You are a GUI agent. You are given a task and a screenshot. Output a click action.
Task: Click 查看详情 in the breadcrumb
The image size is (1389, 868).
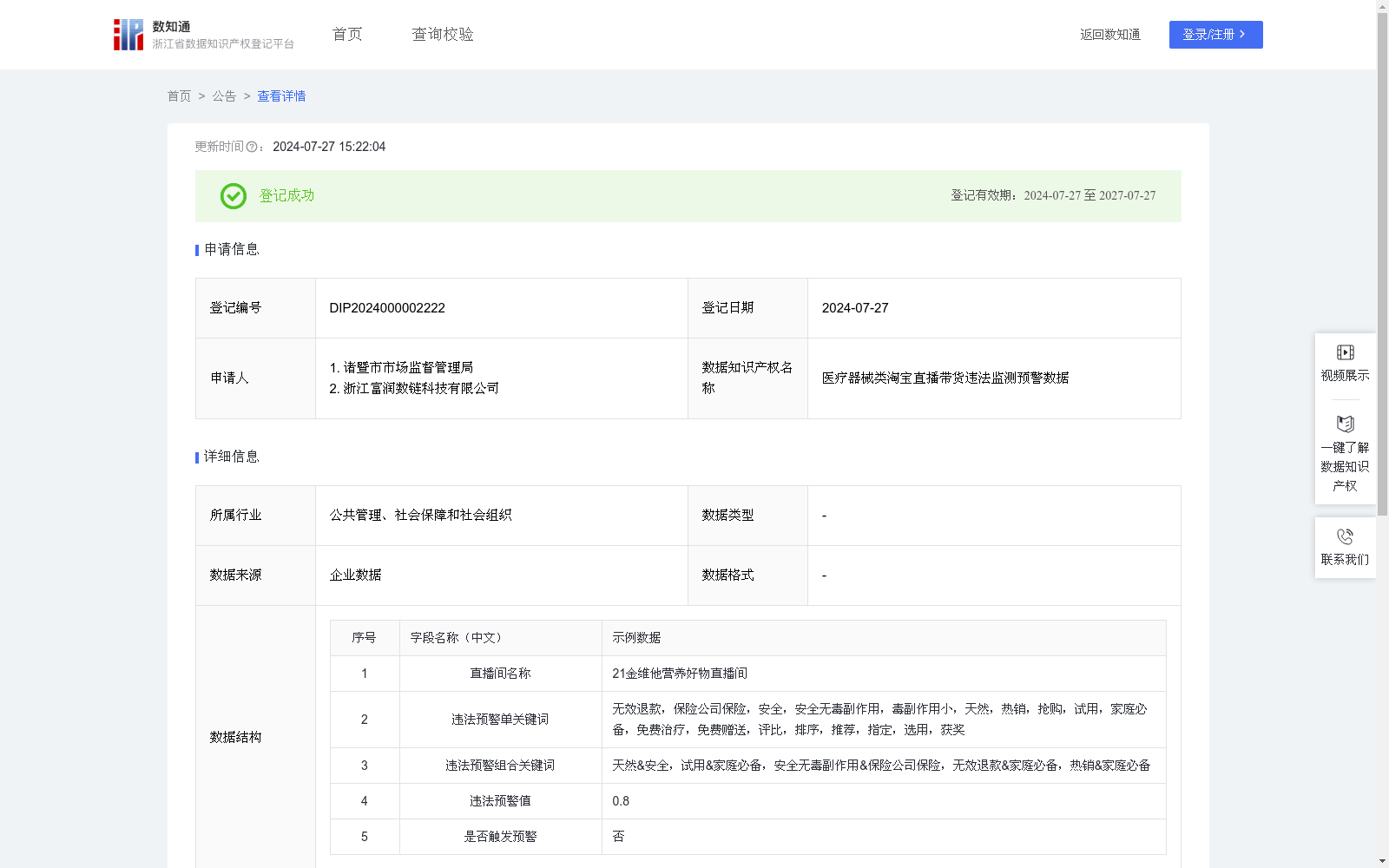tap(281, 96)
